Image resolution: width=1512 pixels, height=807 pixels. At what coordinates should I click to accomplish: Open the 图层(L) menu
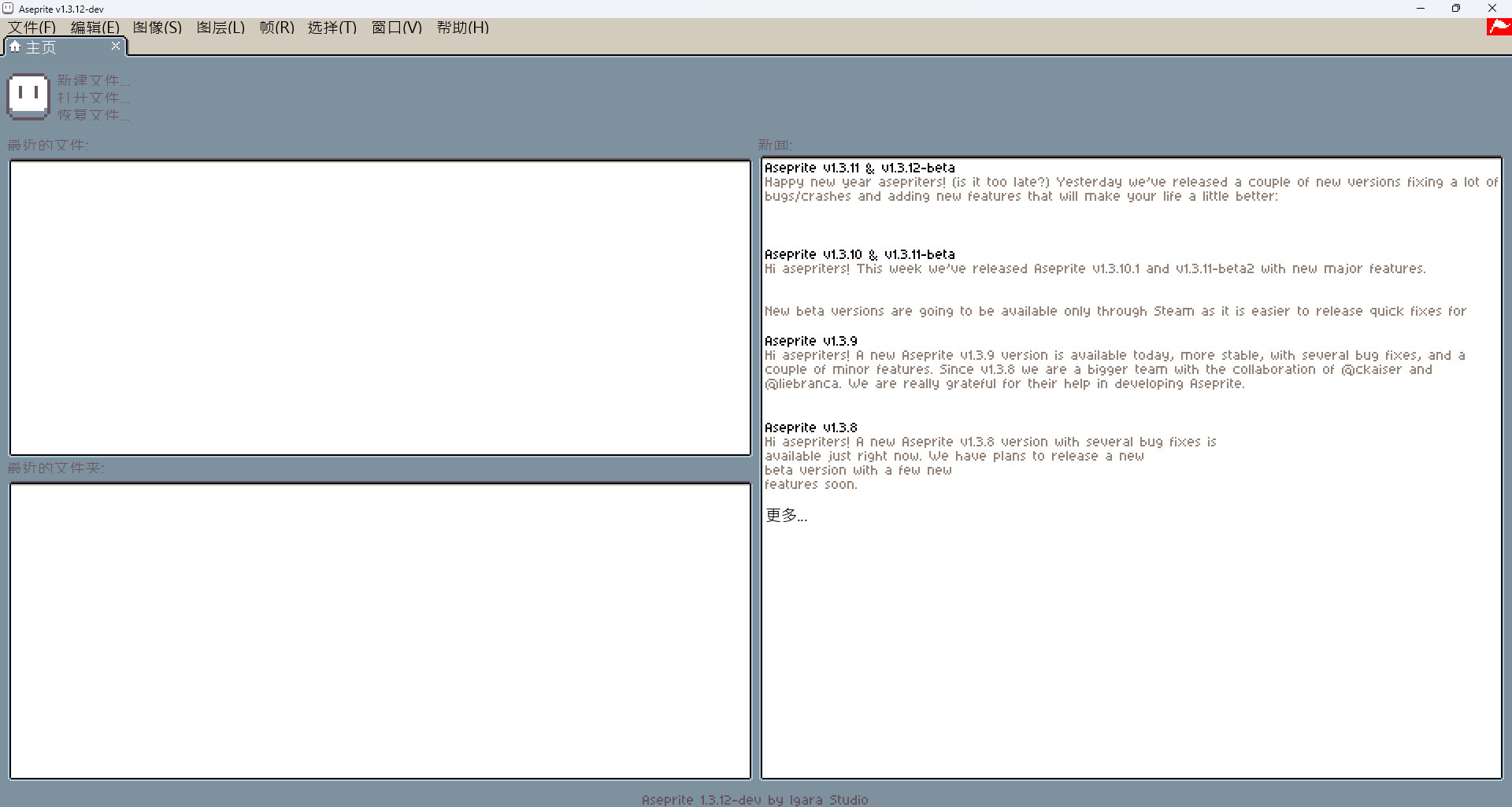pos(220,28)
